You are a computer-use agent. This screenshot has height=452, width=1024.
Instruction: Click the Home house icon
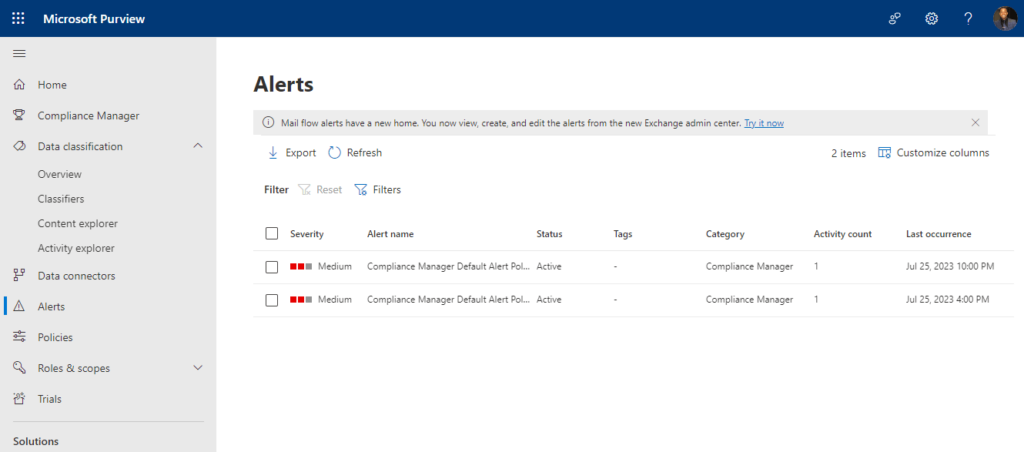coord(19,85)
